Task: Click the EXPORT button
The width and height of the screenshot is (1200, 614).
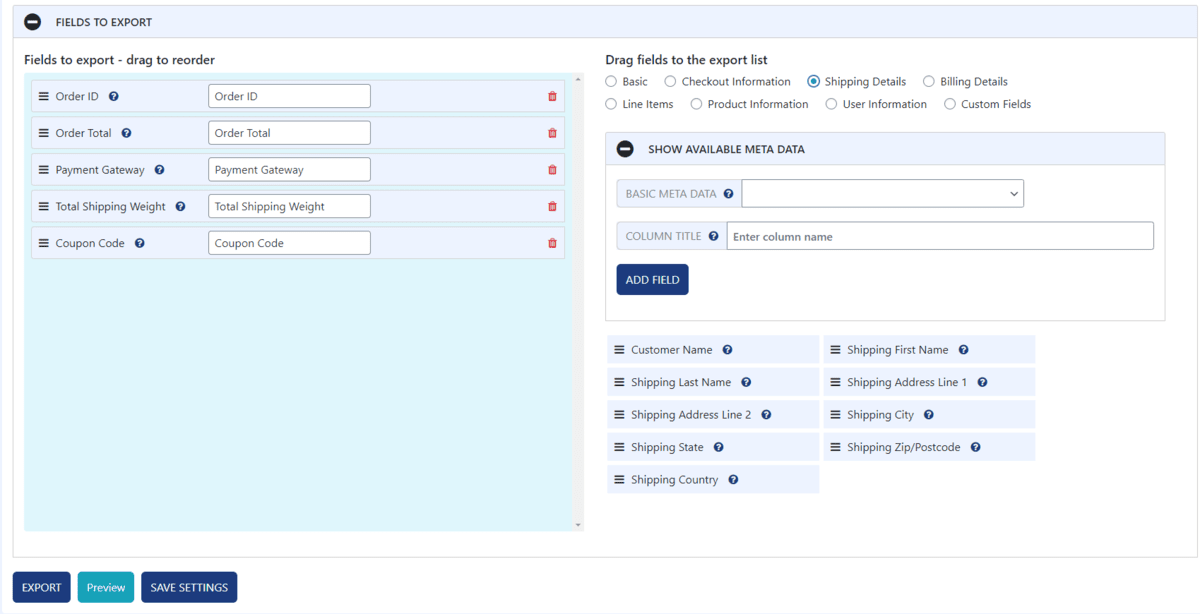Action: tap(42, 587)
